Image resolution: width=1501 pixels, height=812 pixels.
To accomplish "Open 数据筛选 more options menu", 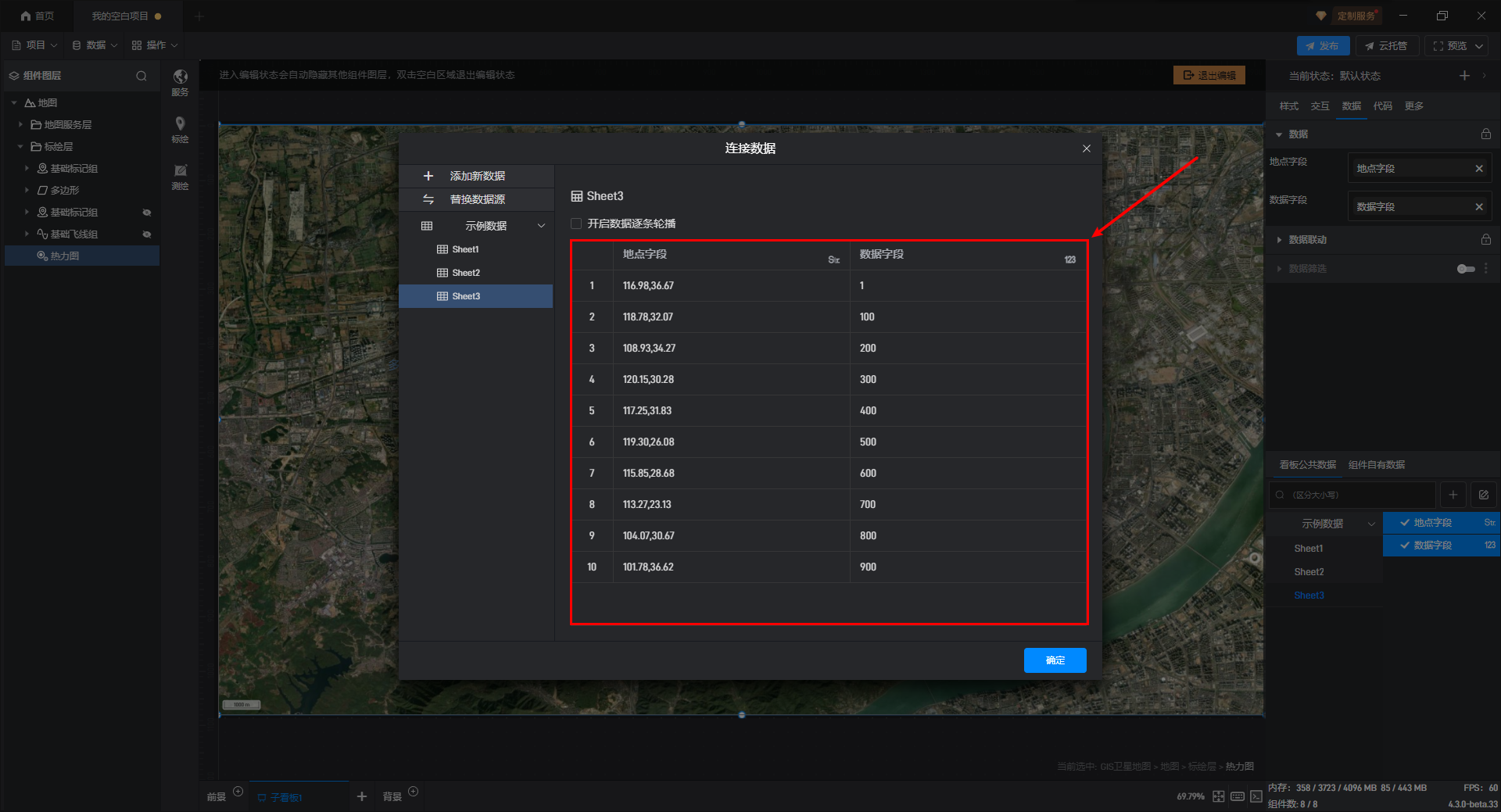I will click(1485, 268).
